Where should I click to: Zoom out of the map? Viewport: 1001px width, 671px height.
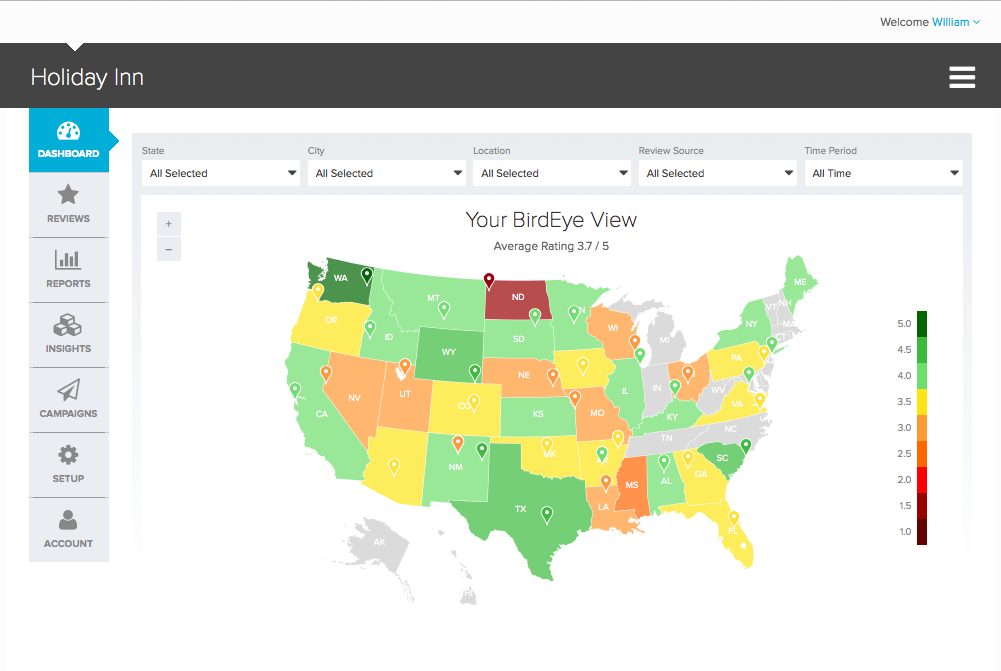tap(168, 249)
